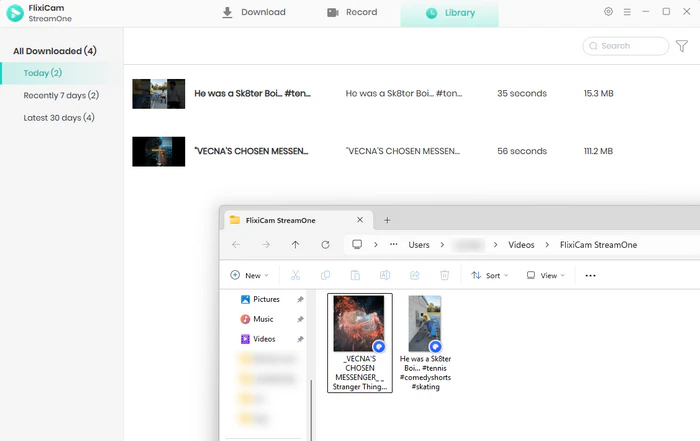Open the FlixiCam hamburger menu
Viewport: 700px width, 441px height.
click(x=627, y=12)
